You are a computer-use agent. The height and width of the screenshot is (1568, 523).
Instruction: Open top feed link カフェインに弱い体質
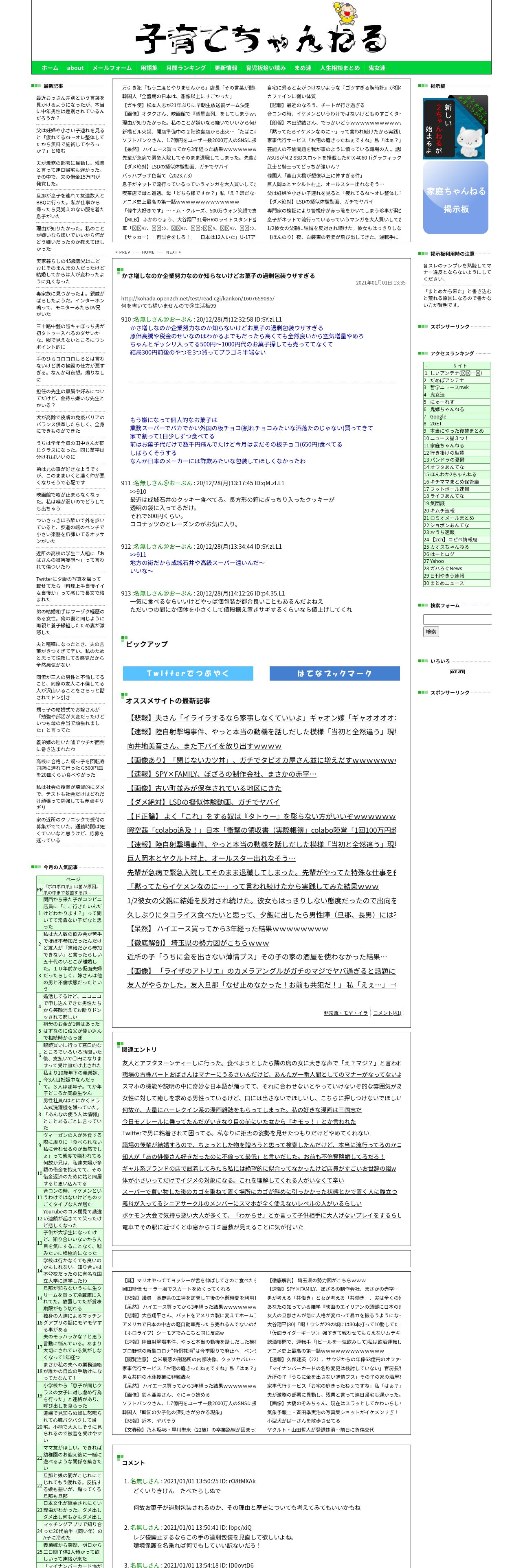tap(291, 96)
